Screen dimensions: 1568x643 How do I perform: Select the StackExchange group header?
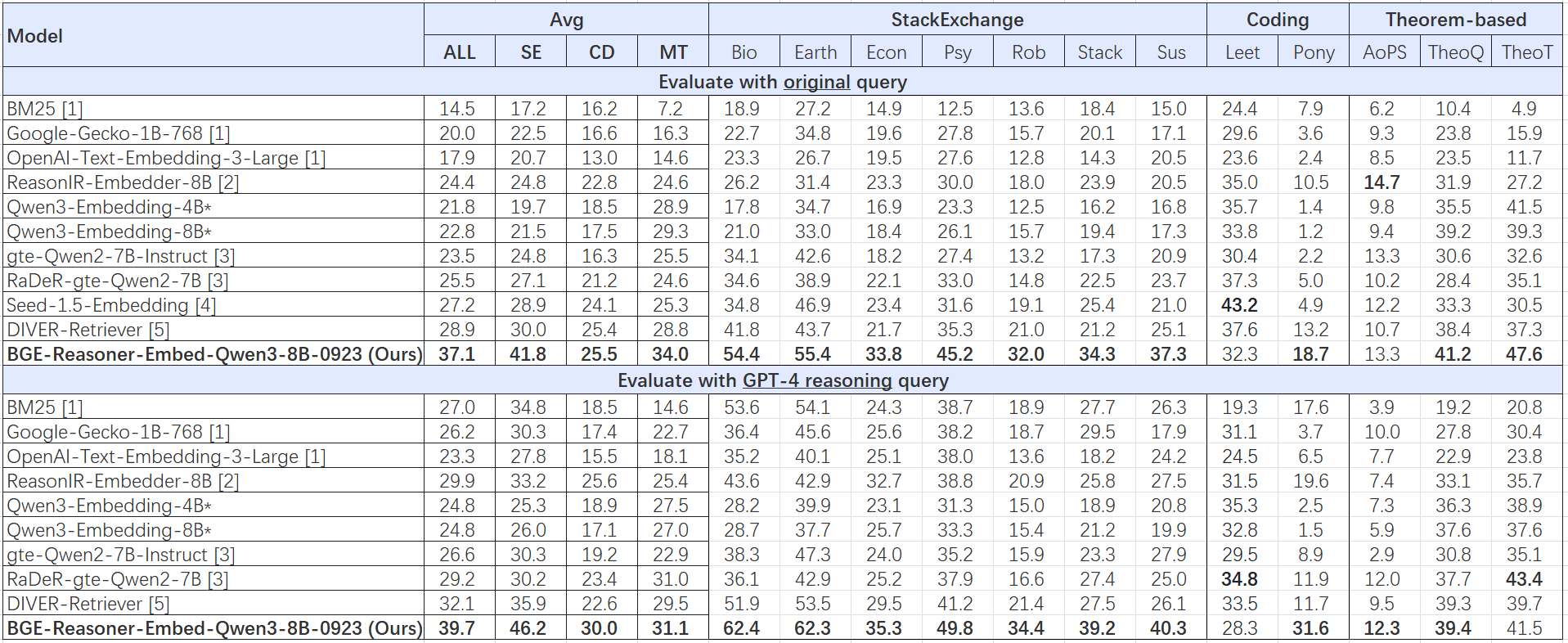click(x=957, y=20)
